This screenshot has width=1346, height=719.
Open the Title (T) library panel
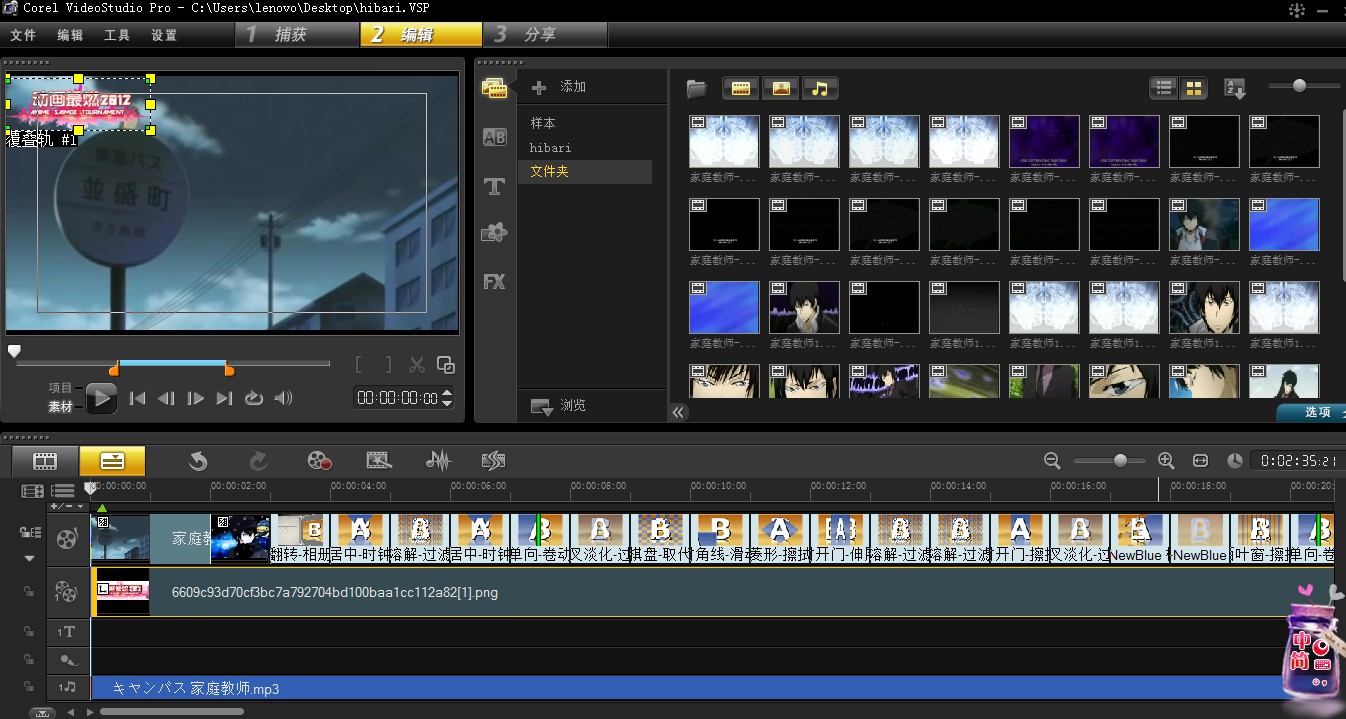pos(494,186)
